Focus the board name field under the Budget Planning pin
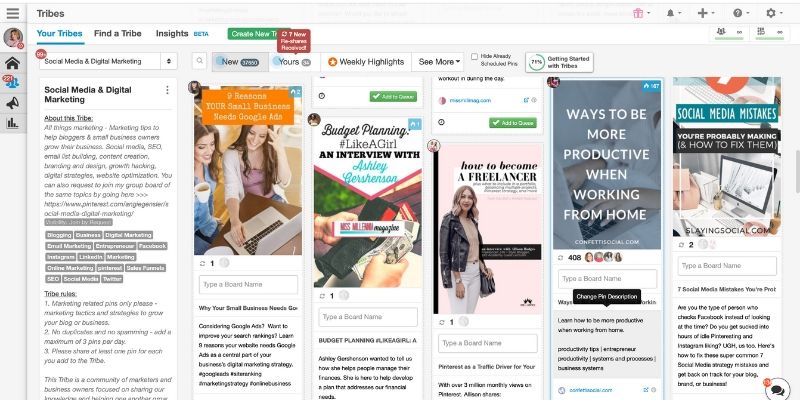This screenshot has width=800, height=400. (368, 317)
